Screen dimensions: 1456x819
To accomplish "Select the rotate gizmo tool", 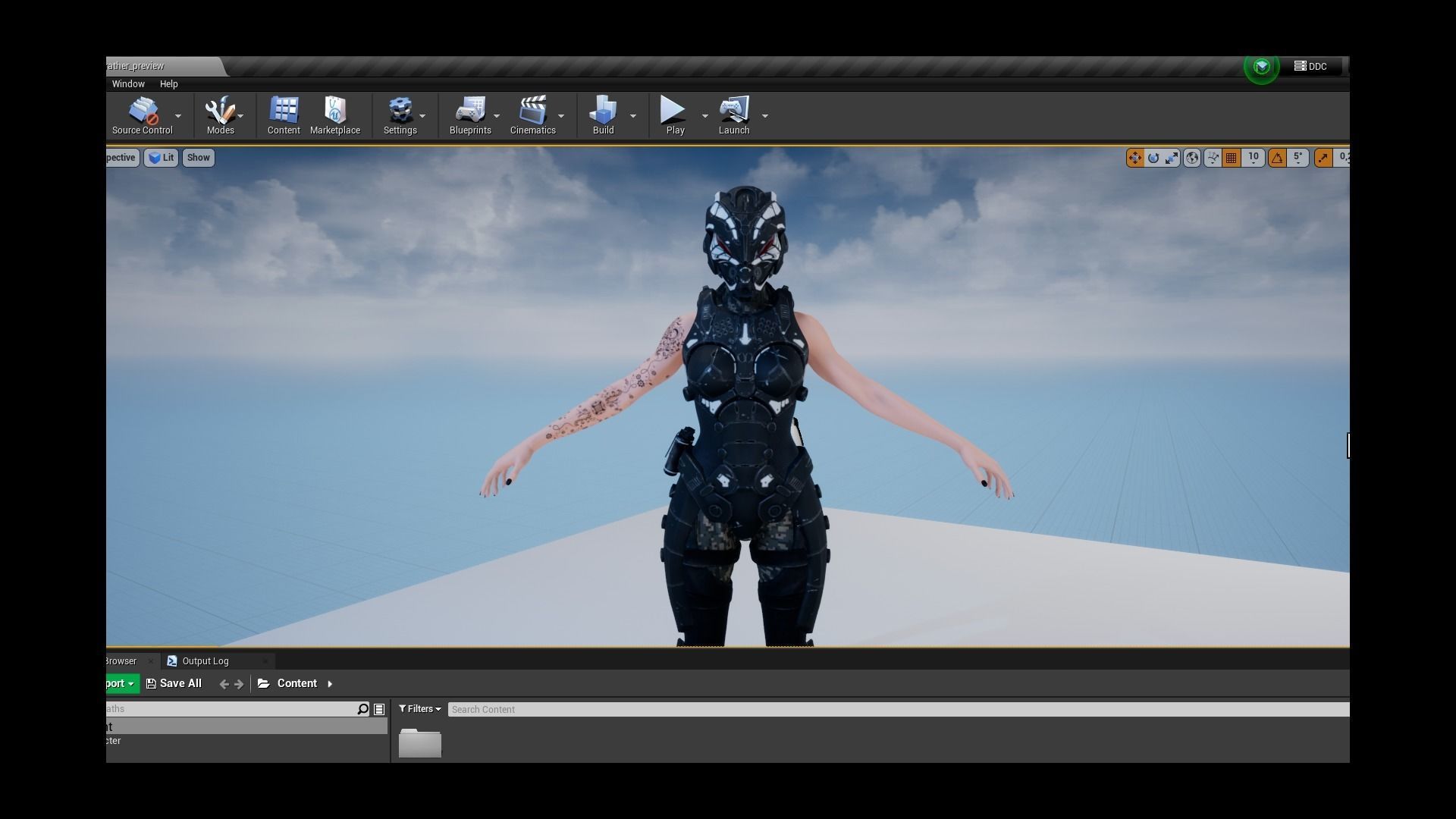I will coord(1153,158).
